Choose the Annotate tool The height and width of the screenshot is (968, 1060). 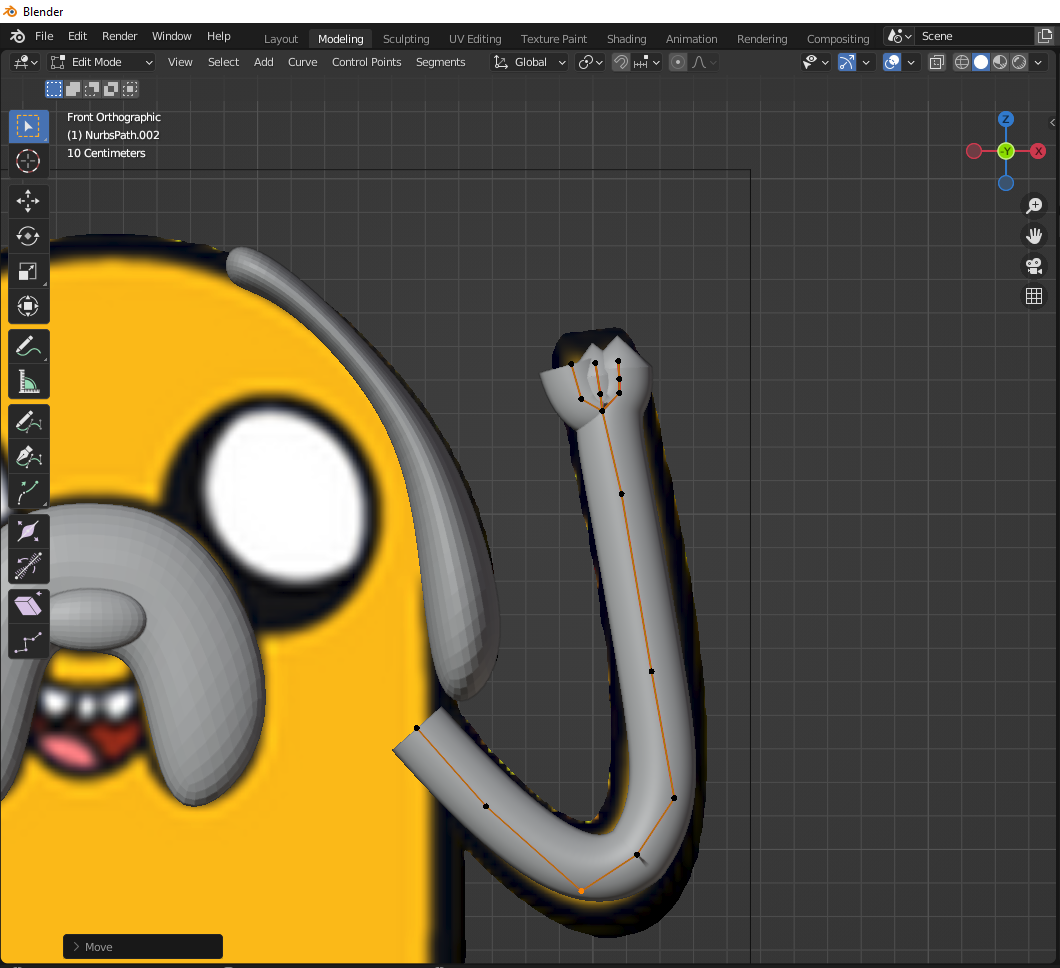pos(28,347)
